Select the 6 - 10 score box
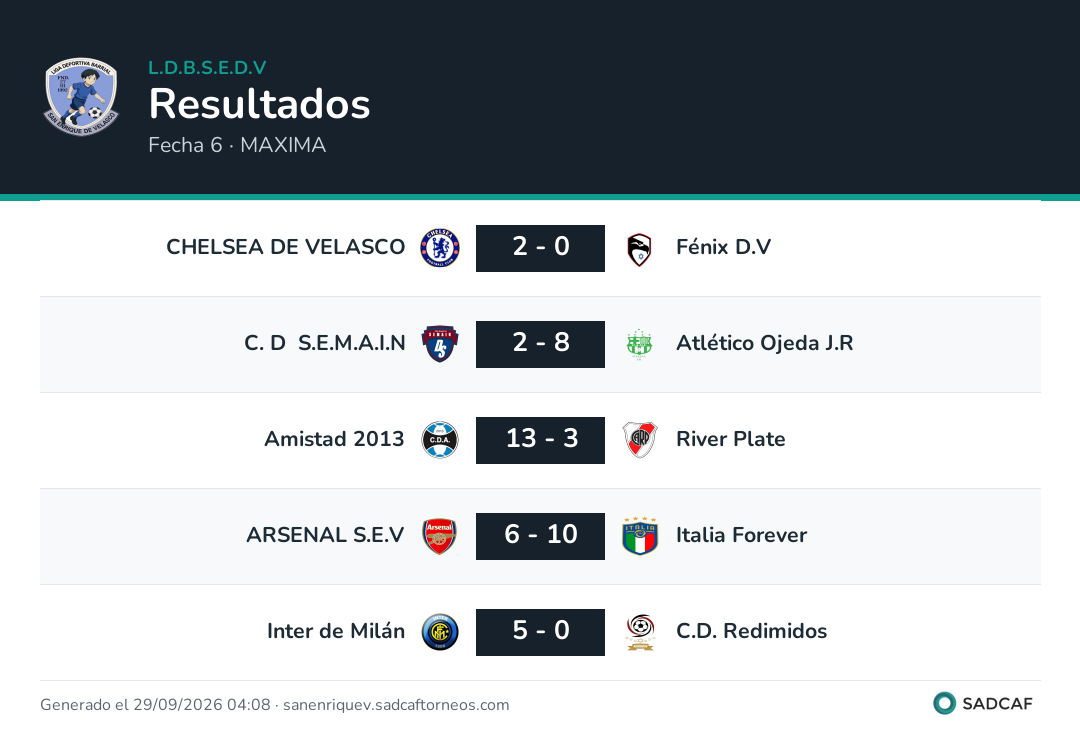Image resolution: width=1080 pixels, height=756 pixels. (x=541, y=536)
